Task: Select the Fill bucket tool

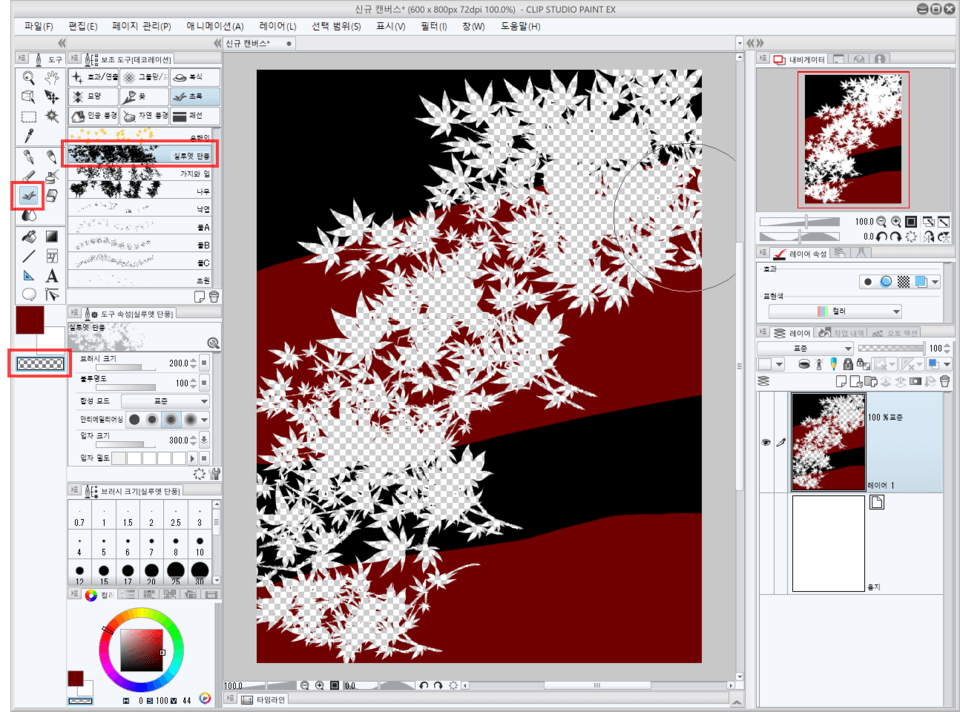Action: 28,236
